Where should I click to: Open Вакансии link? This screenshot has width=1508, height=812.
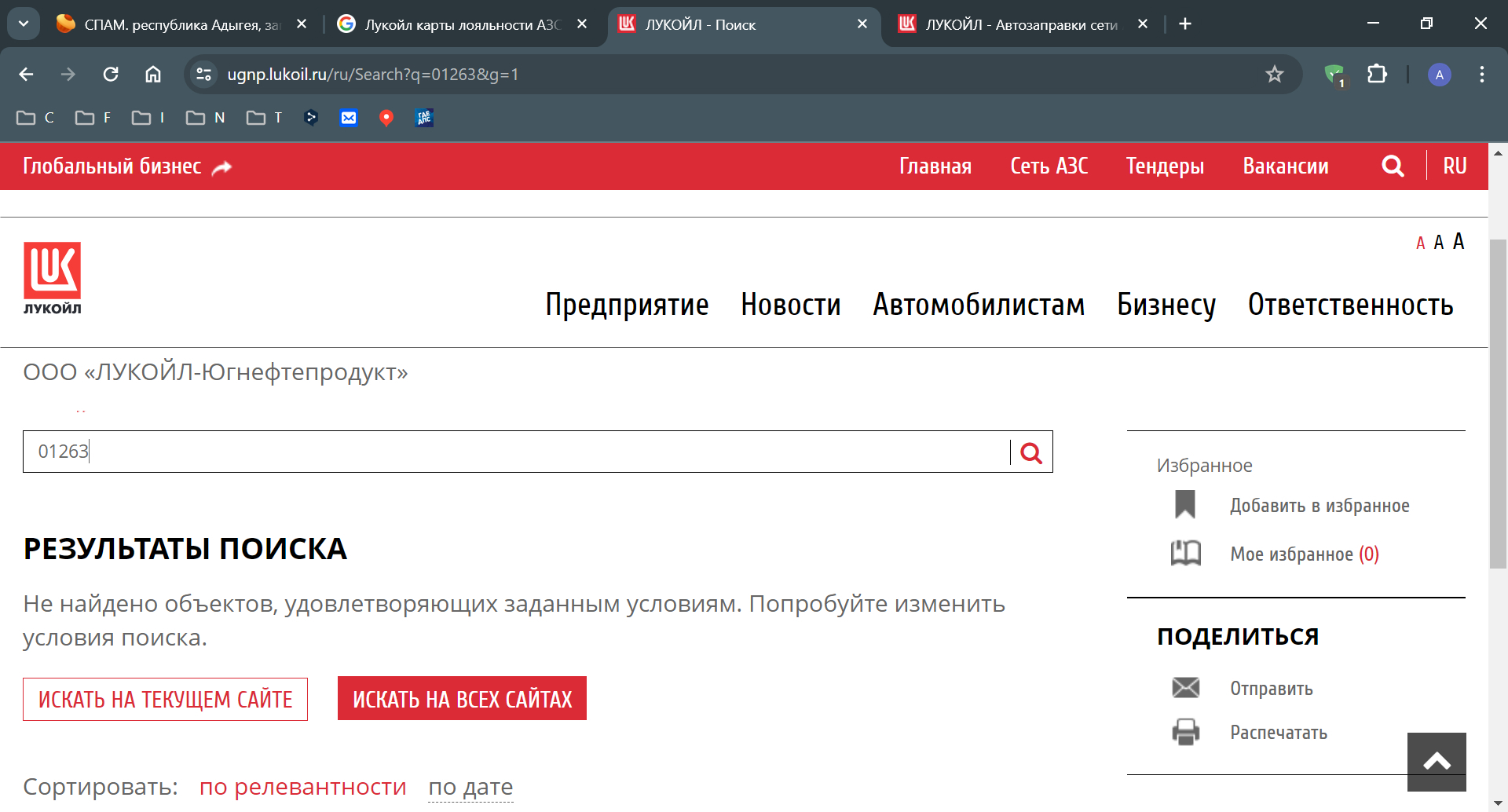pos(1286,166)
